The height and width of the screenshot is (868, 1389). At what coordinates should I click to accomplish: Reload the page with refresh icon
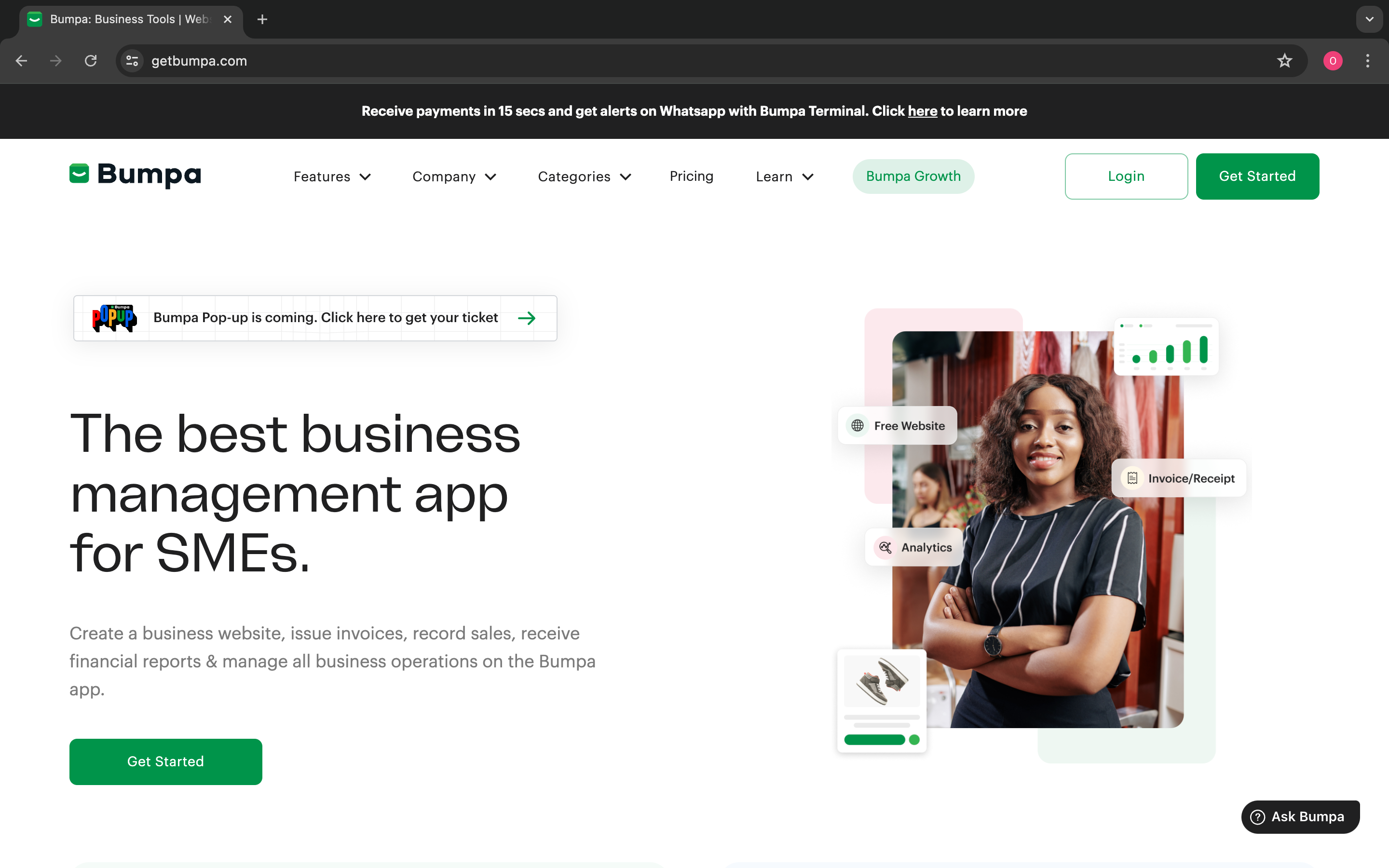pos(91,61)
